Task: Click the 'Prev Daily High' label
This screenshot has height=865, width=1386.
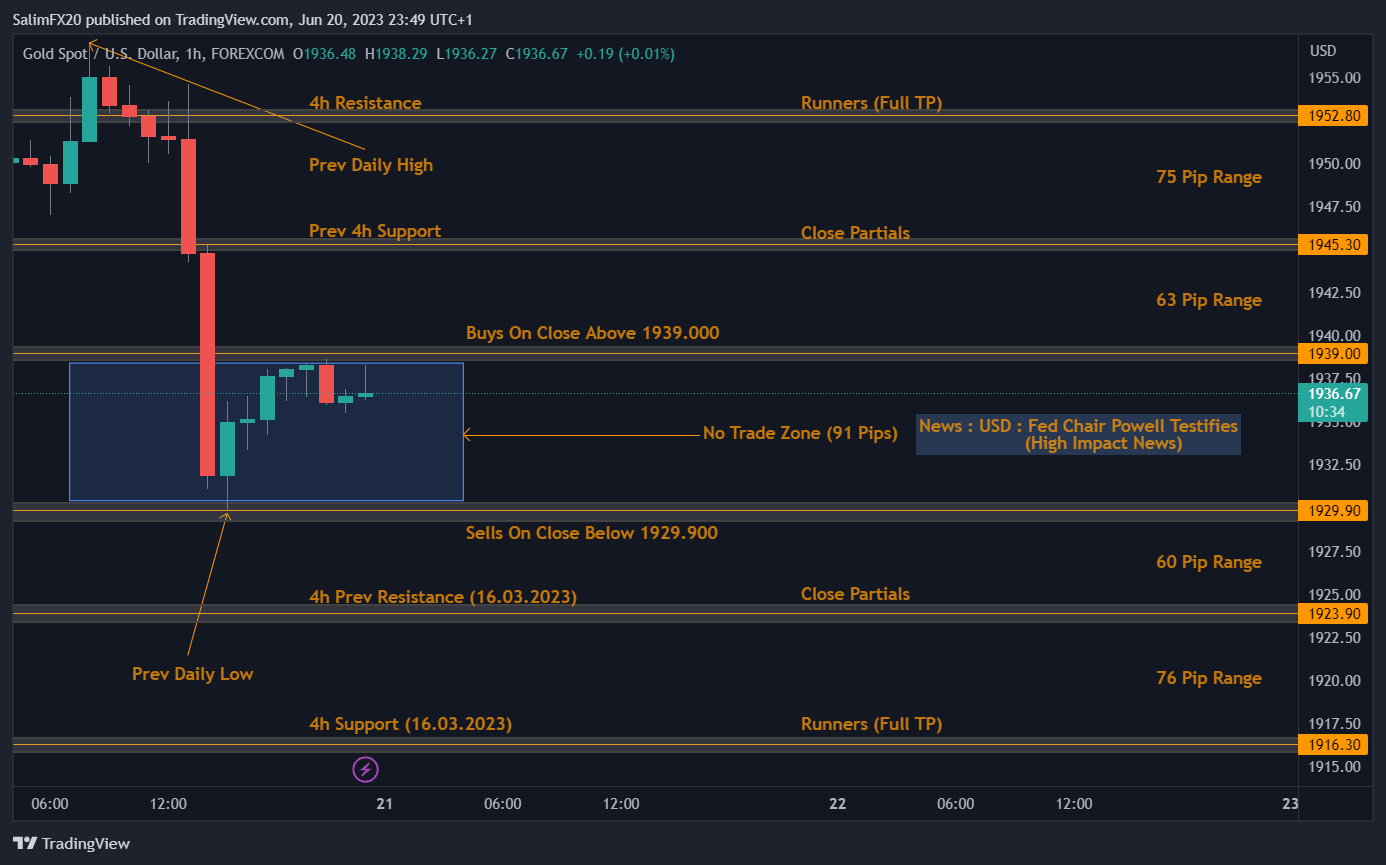Action: click(371, 165)
